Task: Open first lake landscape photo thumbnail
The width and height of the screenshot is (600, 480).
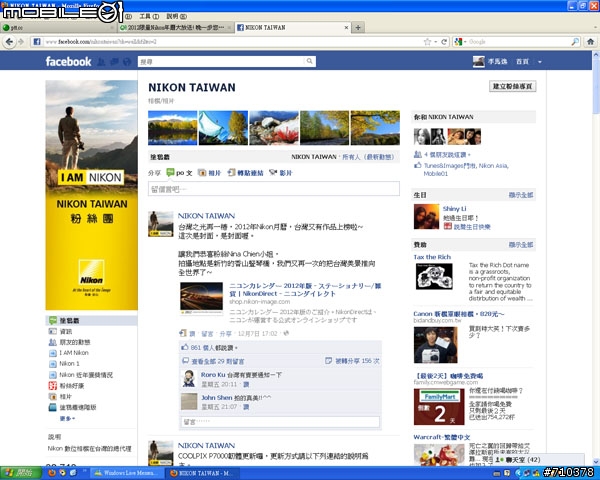Action: point(173,128)
